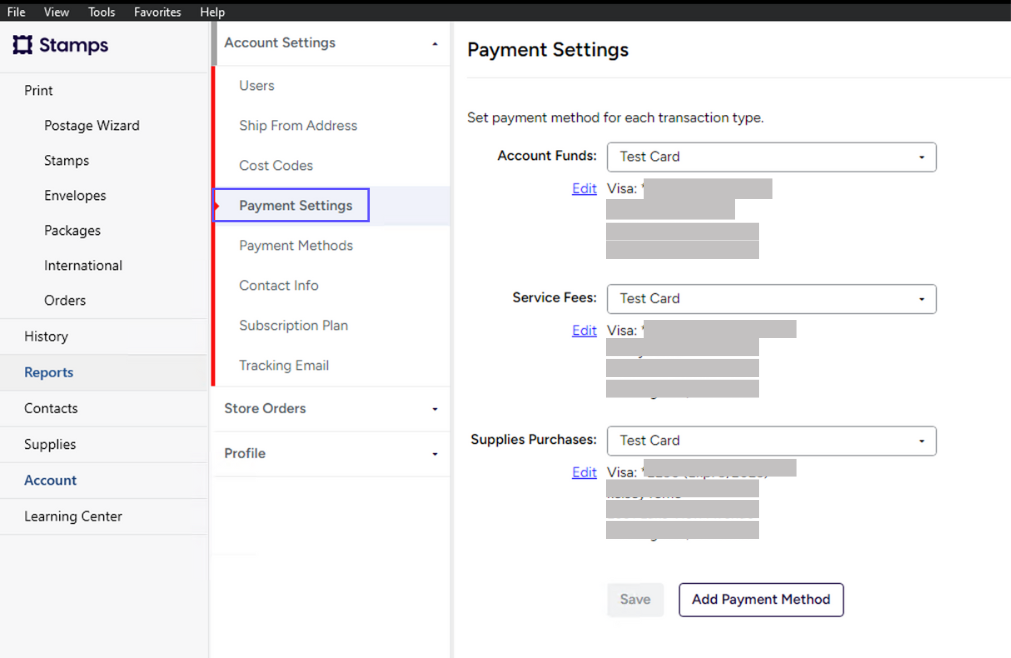
Task: Open Contact Info settings
Action: [x=279, y=285]
